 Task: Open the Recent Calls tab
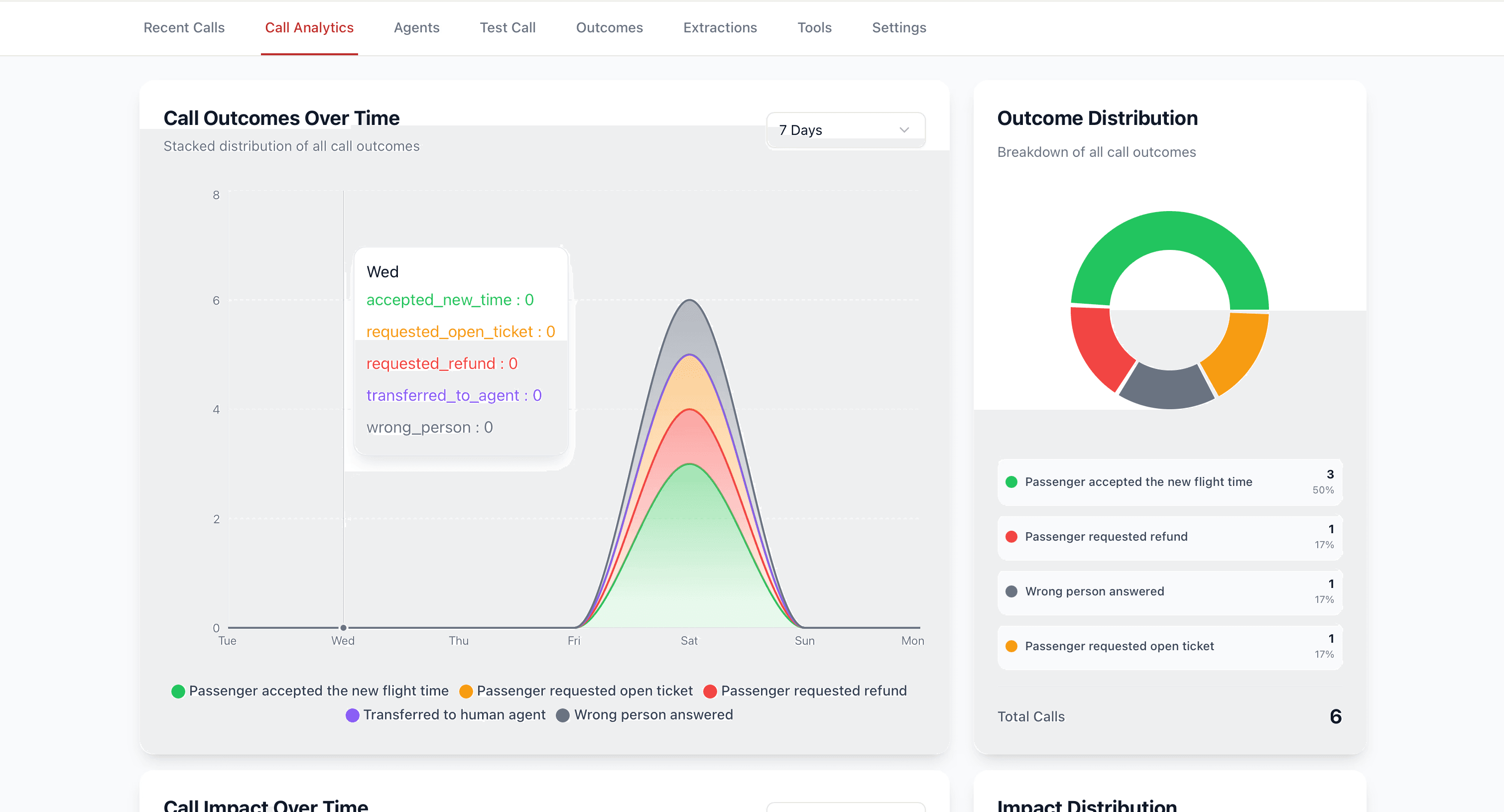point(184,27)
